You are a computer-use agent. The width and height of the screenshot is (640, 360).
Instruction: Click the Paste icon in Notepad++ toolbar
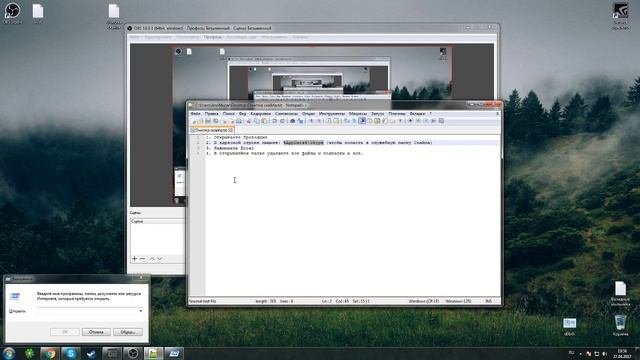[x=264, y=121]
